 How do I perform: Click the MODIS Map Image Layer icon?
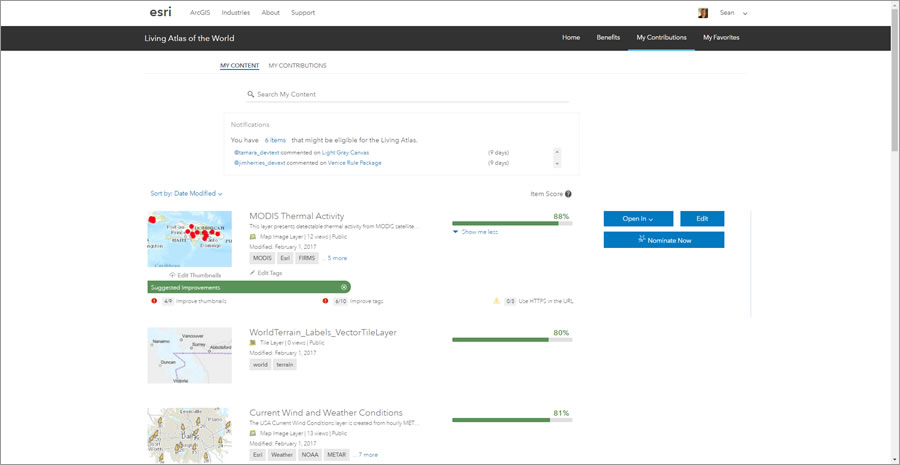coord(253,237)
